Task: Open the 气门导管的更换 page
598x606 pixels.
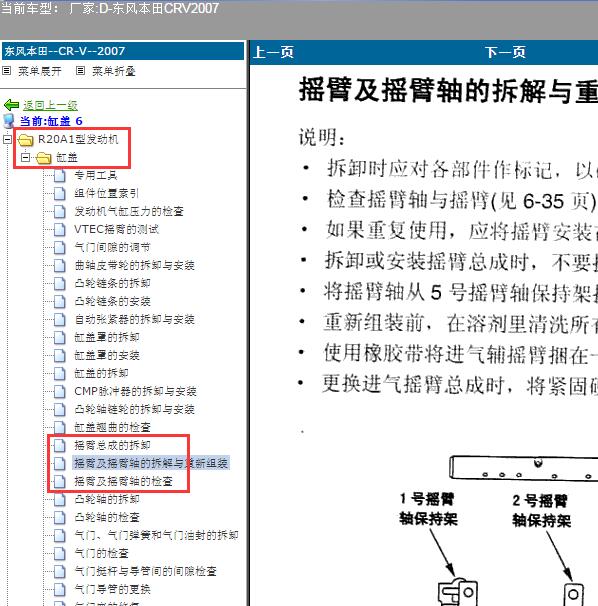Action: point(112,589)
